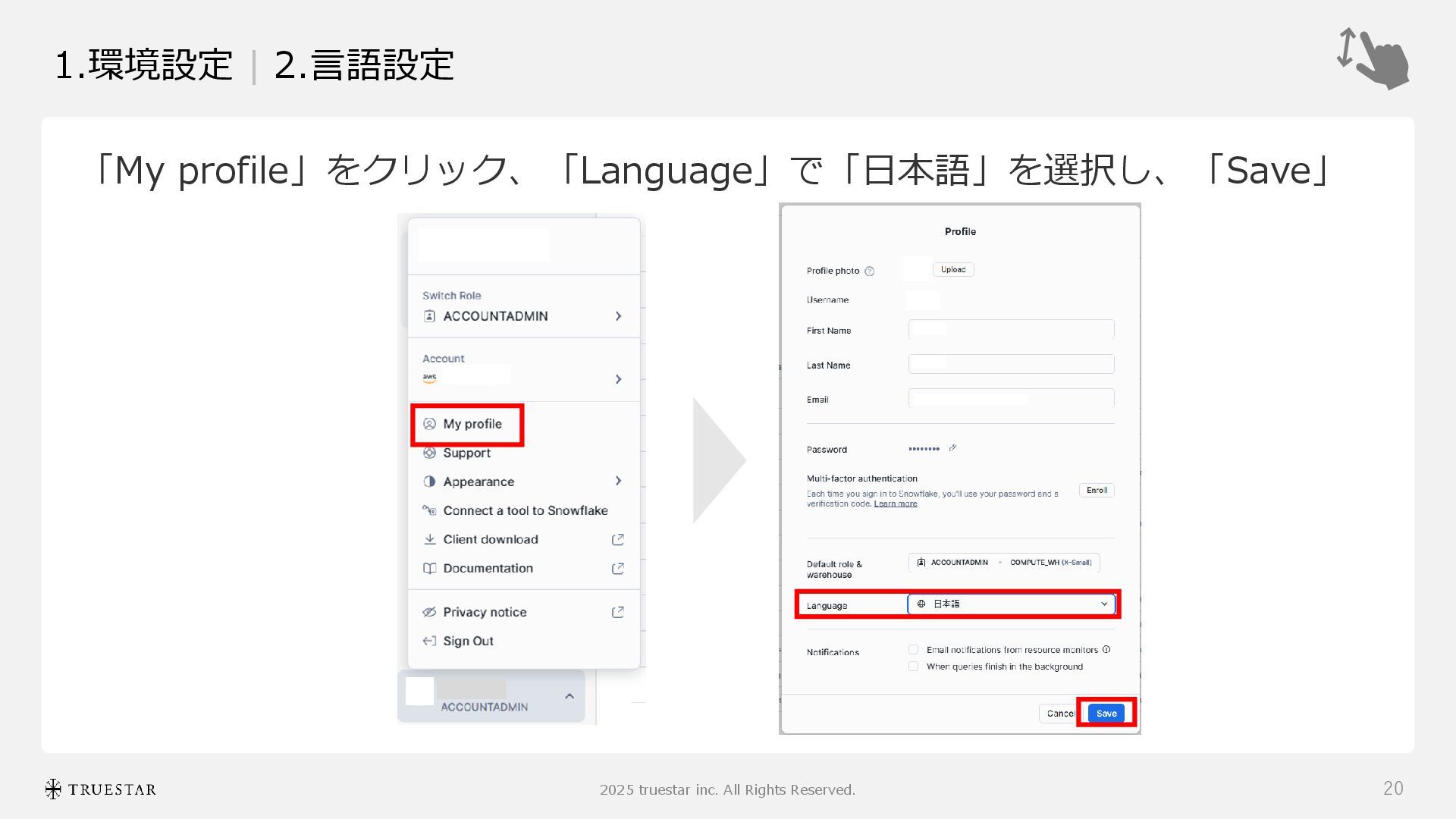Click the Upload profile photo button

953,270
